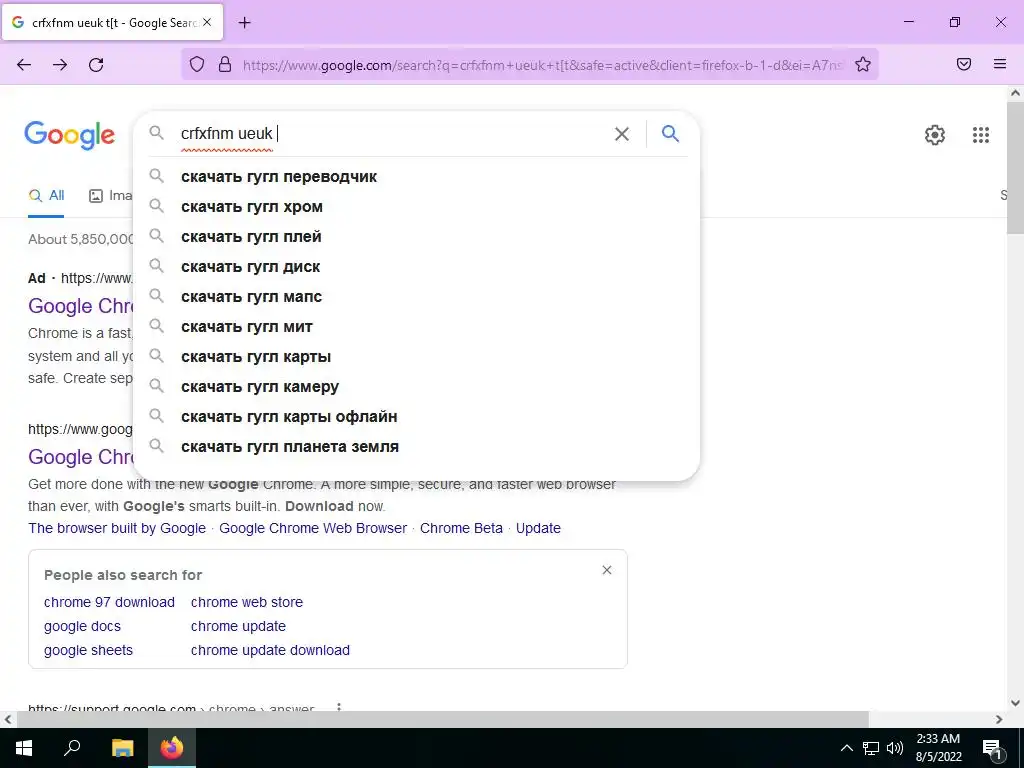Screen dimensions: 1024x768
Task: Open The browser built by Google link
Action: click(x=117, y=528)
